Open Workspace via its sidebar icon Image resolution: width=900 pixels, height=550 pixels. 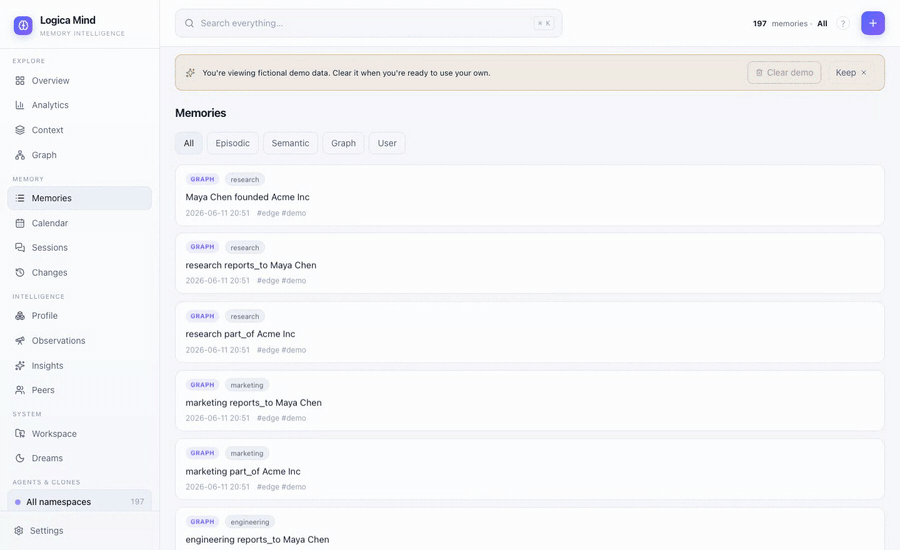(x=20, y=434)
